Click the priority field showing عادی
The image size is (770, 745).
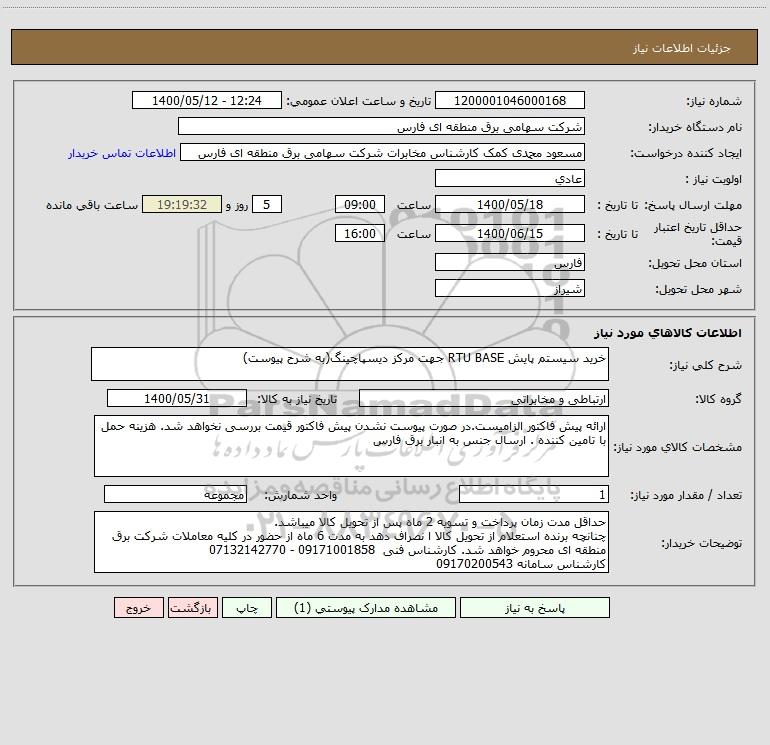(x=510, y=178)
